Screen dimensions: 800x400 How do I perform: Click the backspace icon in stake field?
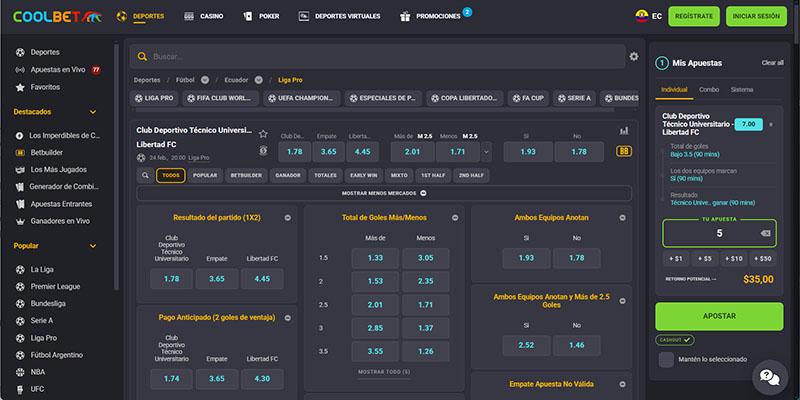(765, 233)
